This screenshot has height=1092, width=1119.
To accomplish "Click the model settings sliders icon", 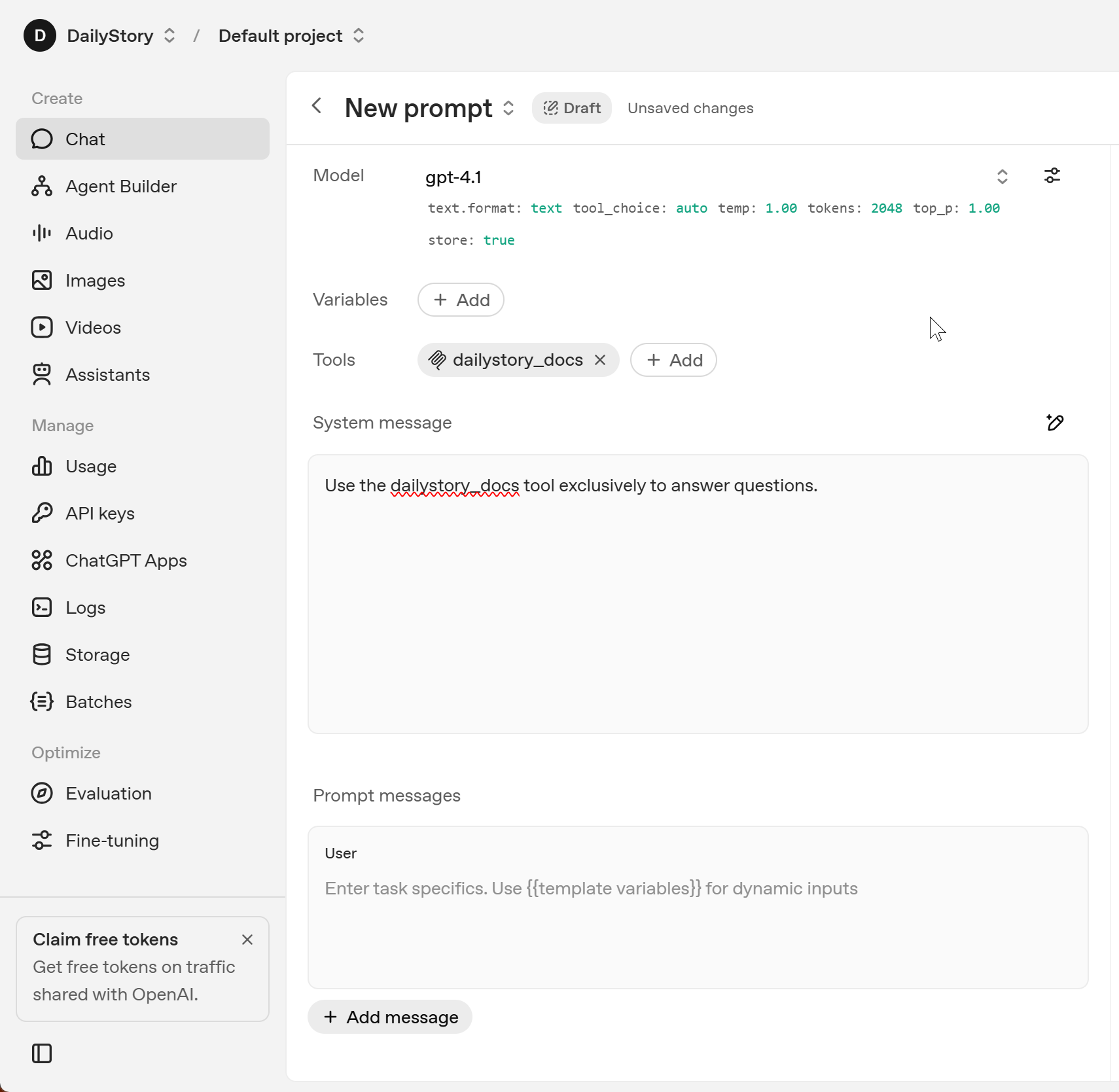I will [x=1052, y=175].
